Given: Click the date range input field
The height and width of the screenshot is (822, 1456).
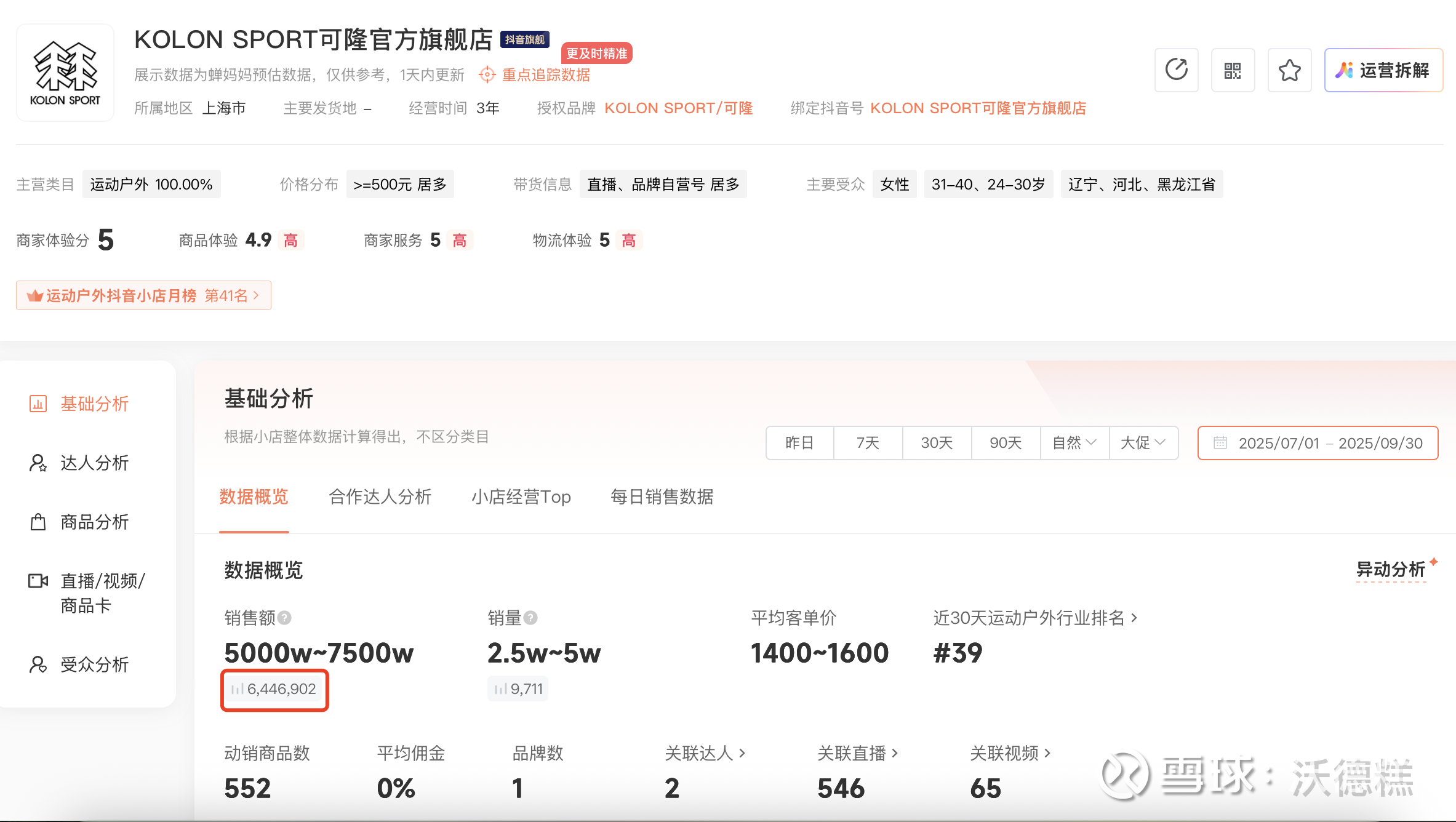Looking at the screenshot, I should pyautogui.click(x=1318, y=443).
